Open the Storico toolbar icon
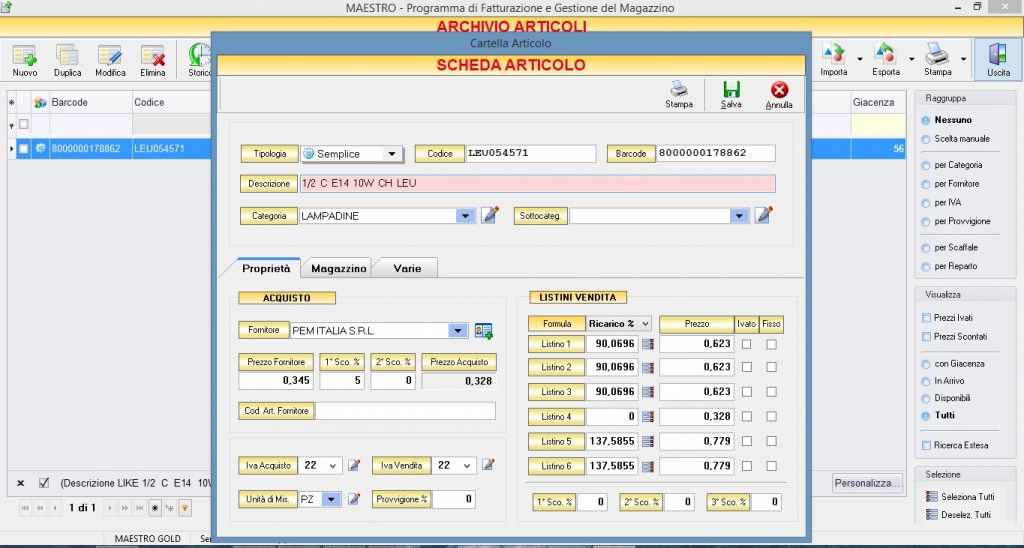The image size is (1024, 548). [199, 60]
